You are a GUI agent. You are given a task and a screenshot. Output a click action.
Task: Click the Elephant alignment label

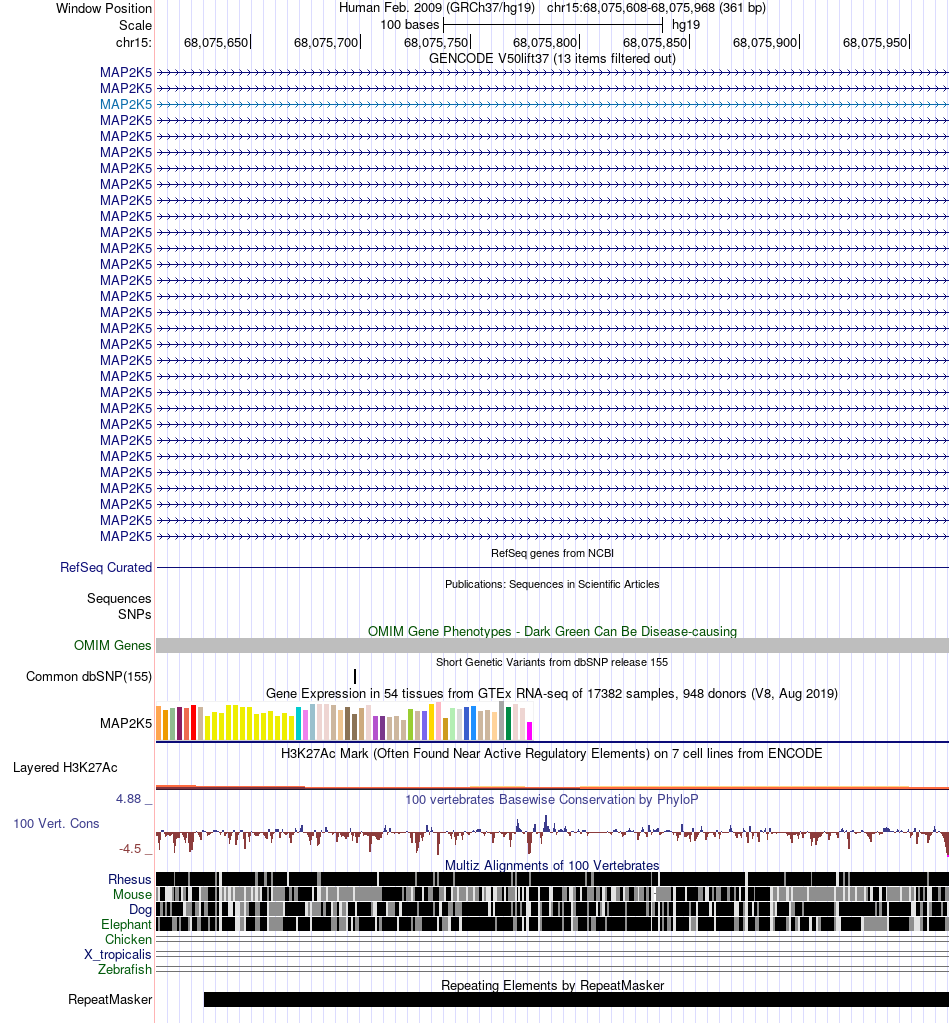point(127,924)
